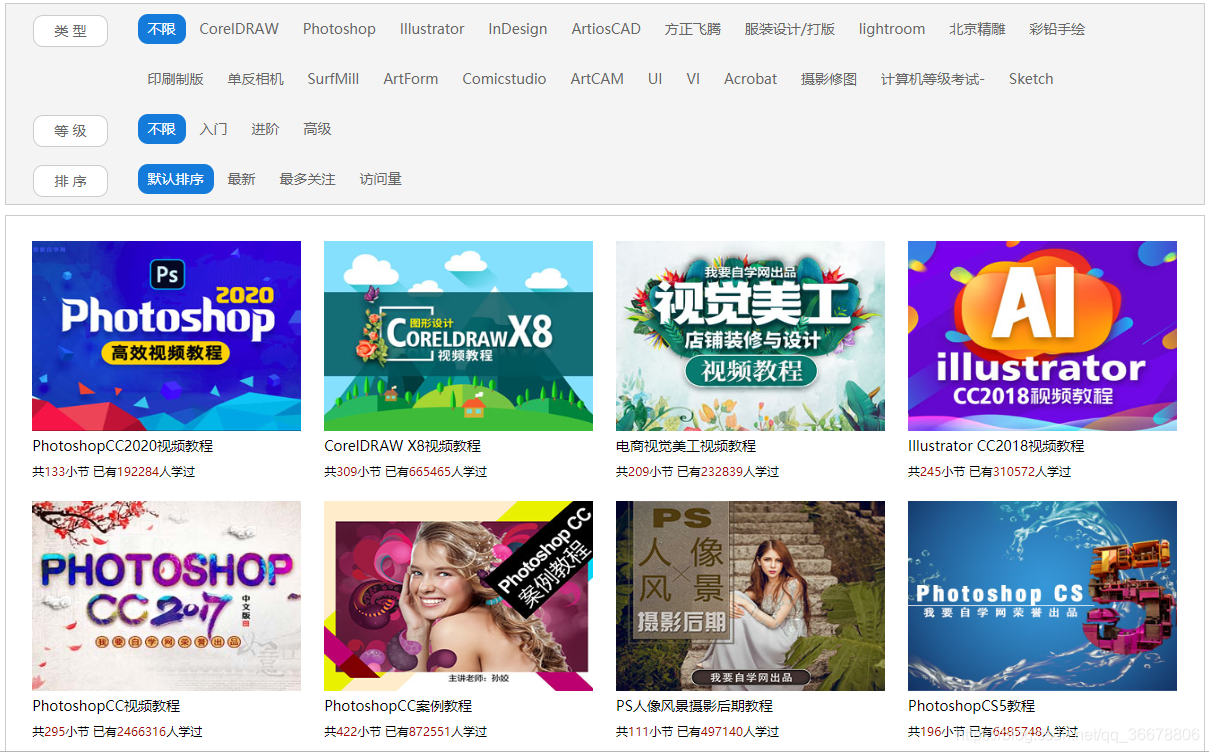Click text 共209小节 已有232839人学过

pyautogui.click(x=697, y=472)
